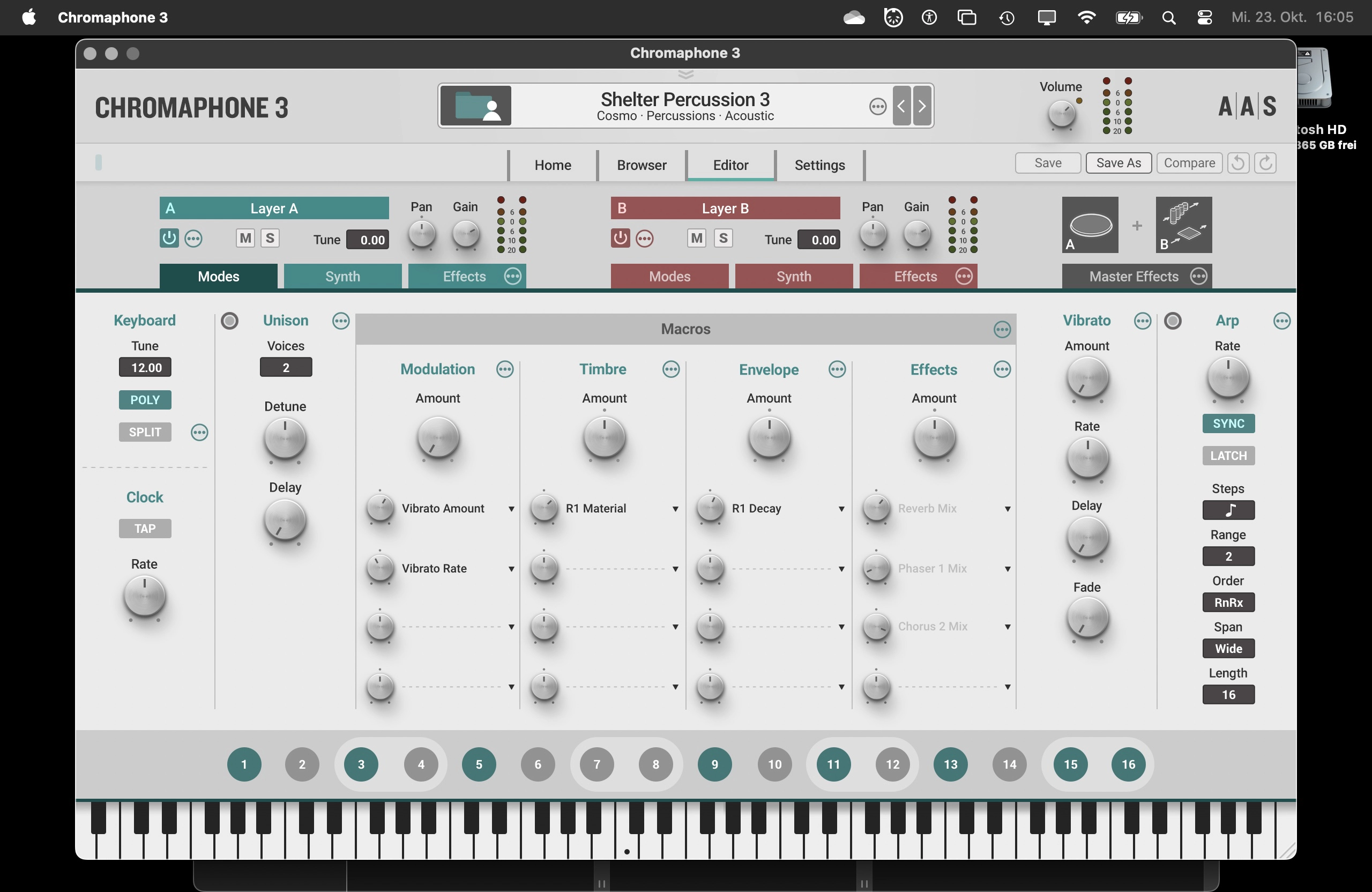This screenshot has width=1372, height=892.
Task: Open Arp Order RnRx selector
Action: pos(1228,603)
